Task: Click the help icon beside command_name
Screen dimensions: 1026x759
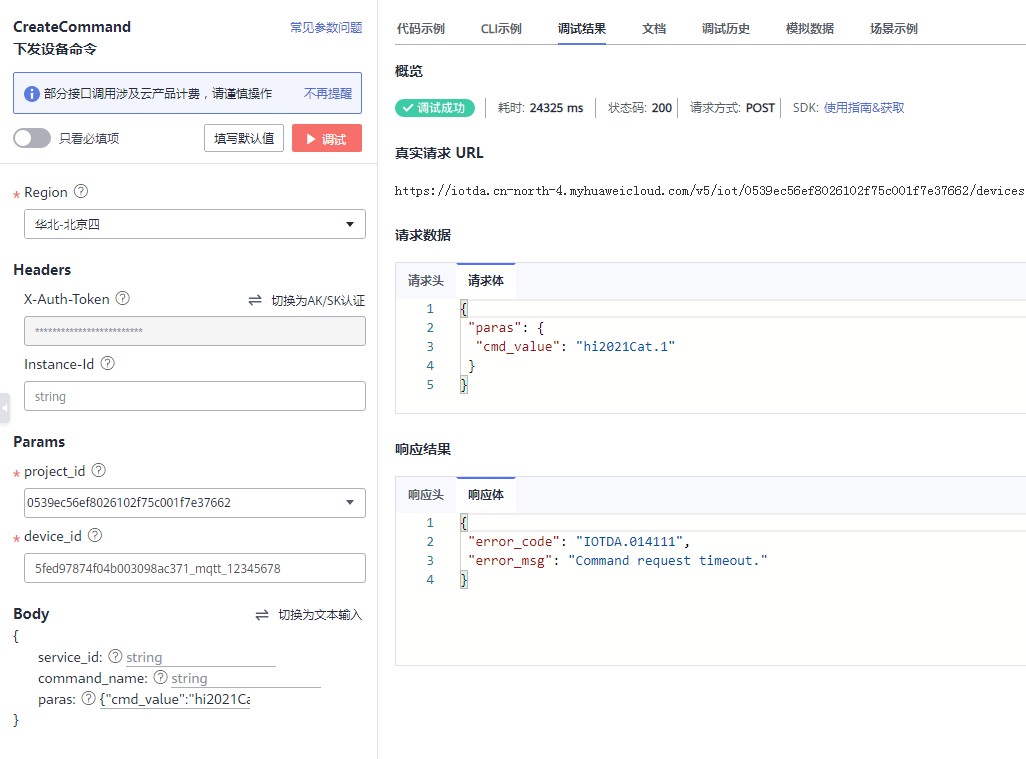Action: [160, 677]
